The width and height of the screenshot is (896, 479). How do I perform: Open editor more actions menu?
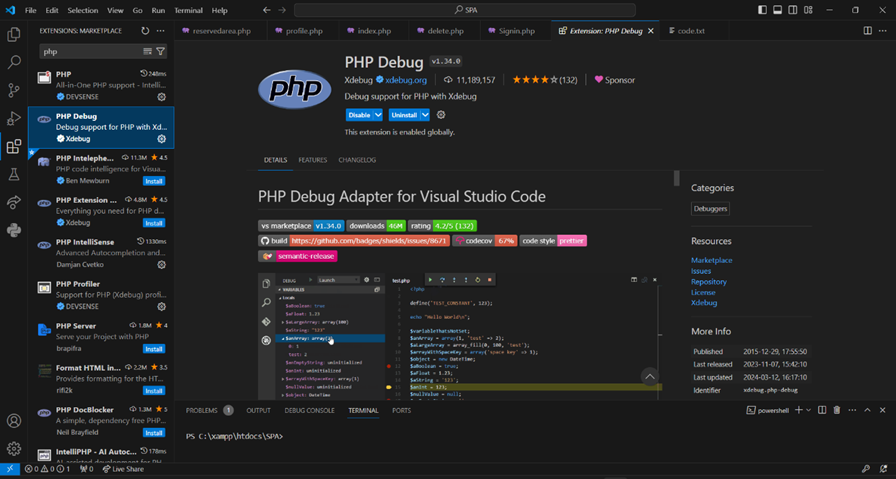click(883, 31)
